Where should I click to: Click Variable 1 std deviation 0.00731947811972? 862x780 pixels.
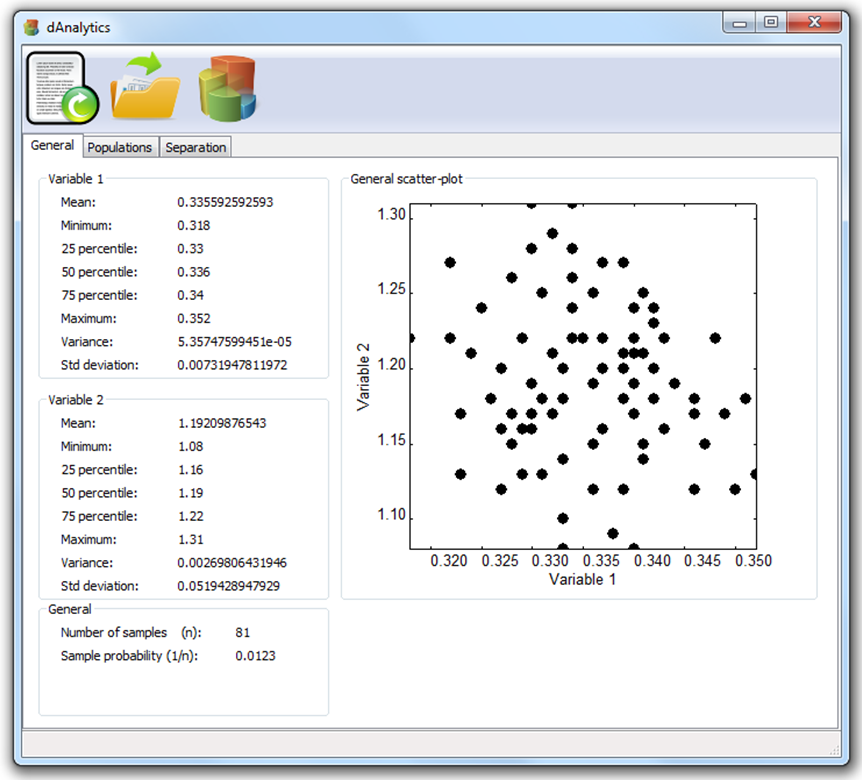[232, 365]
